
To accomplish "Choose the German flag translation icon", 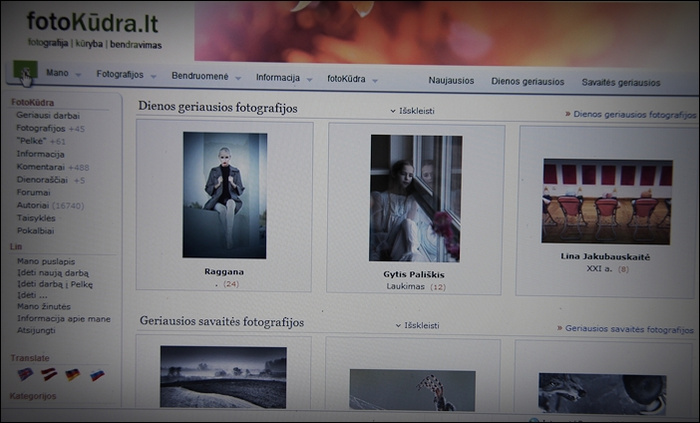I will click(73, 375).
